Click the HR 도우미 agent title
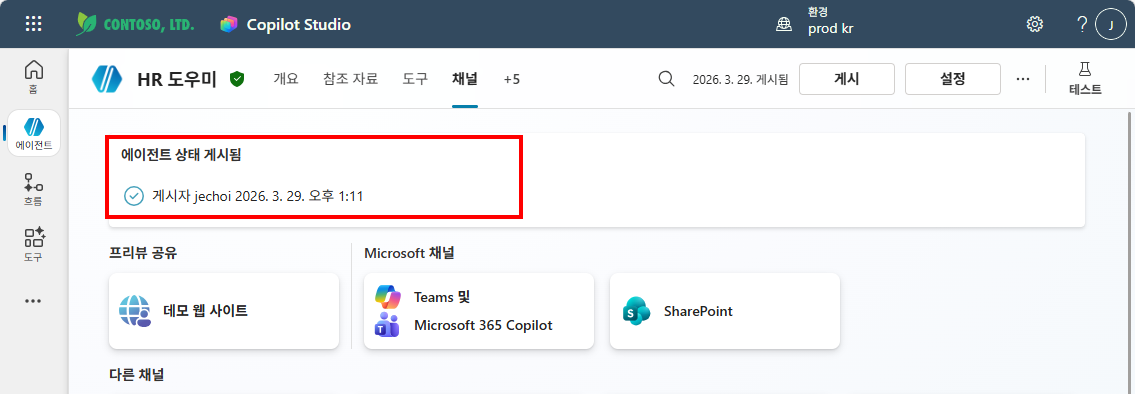1135x394 pixels. click(x=177, y=79)
